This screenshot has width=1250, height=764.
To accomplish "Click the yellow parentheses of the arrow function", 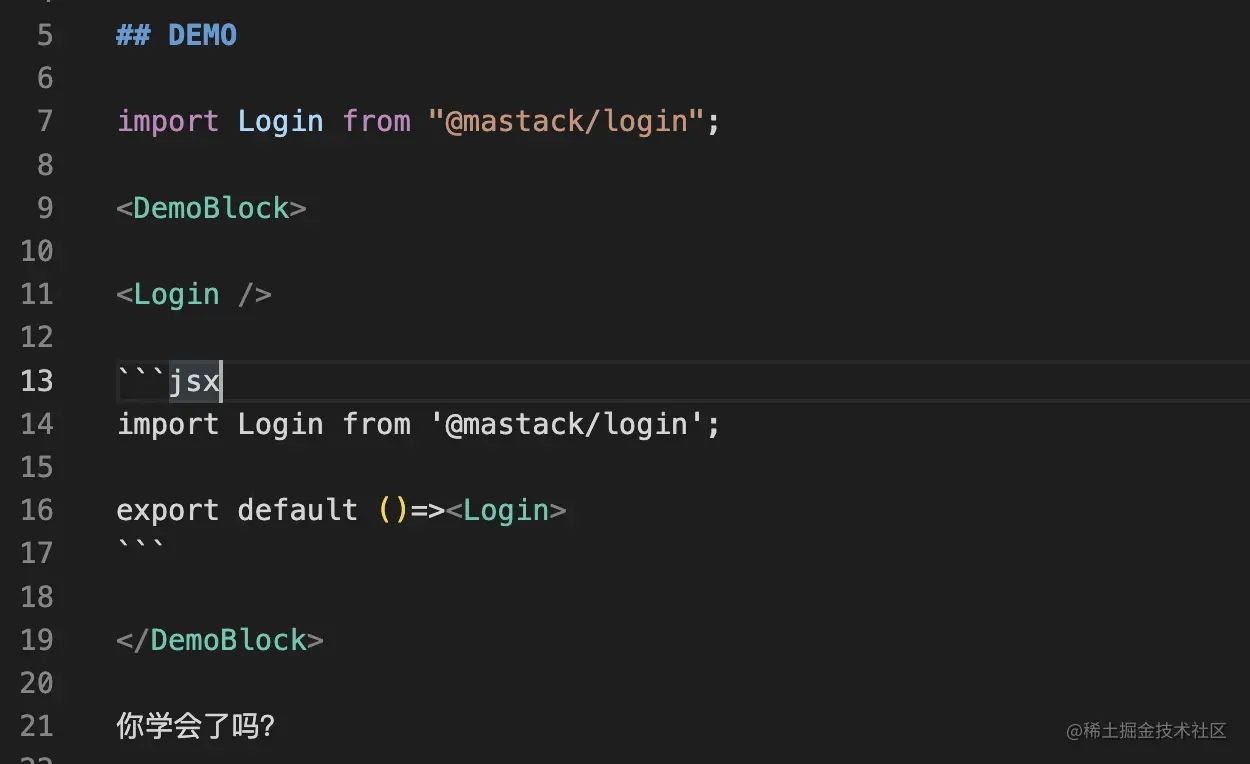I will point(393,510).
